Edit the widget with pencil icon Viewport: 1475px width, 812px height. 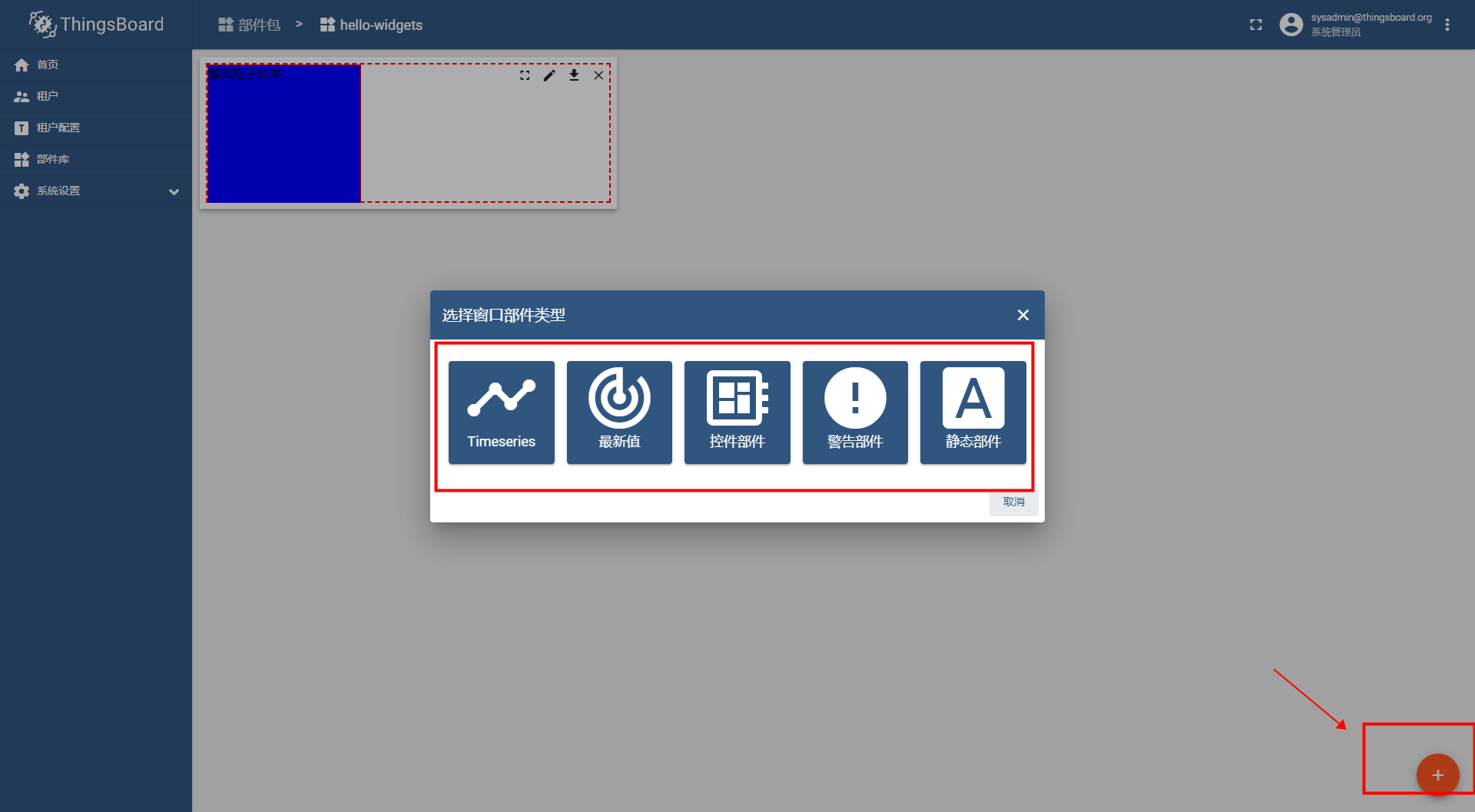coord(549,75)
